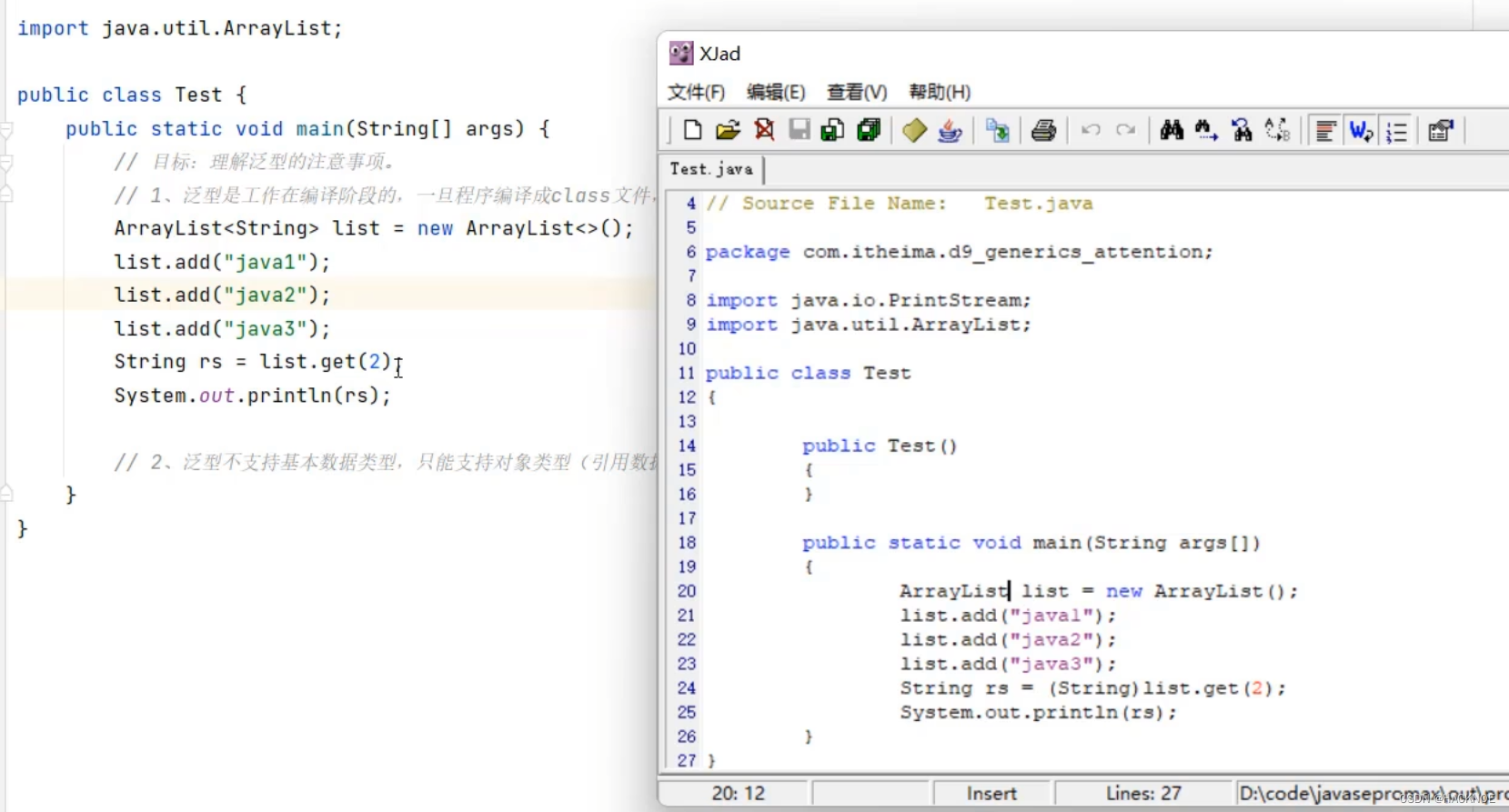The width and height of the screenshot is (1509, 812).
Task: Click list.add("java3") line in the IDE editor
Action: (x=222, y=328)
